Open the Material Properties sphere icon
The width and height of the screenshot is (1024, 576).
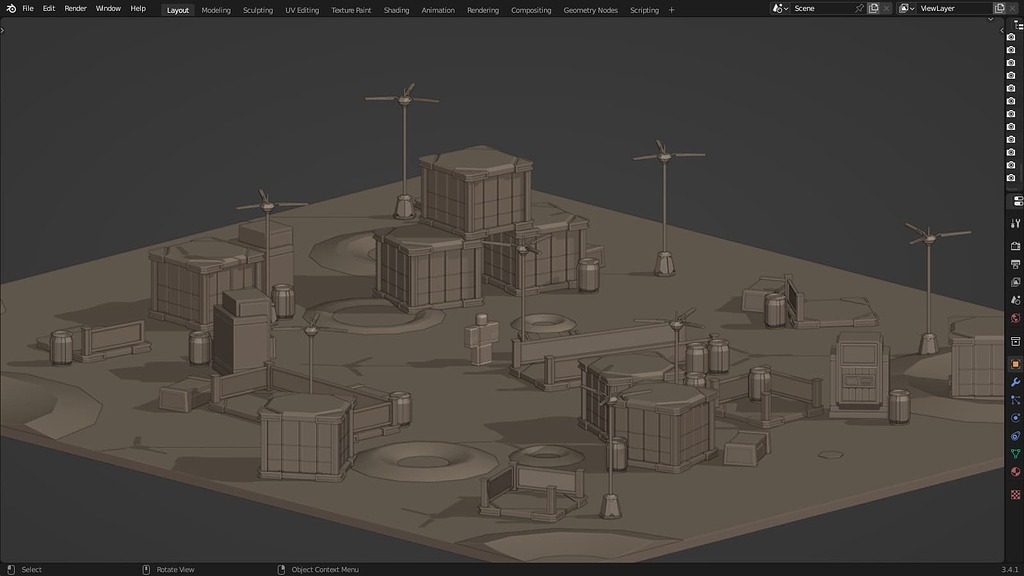(1014, 471)
